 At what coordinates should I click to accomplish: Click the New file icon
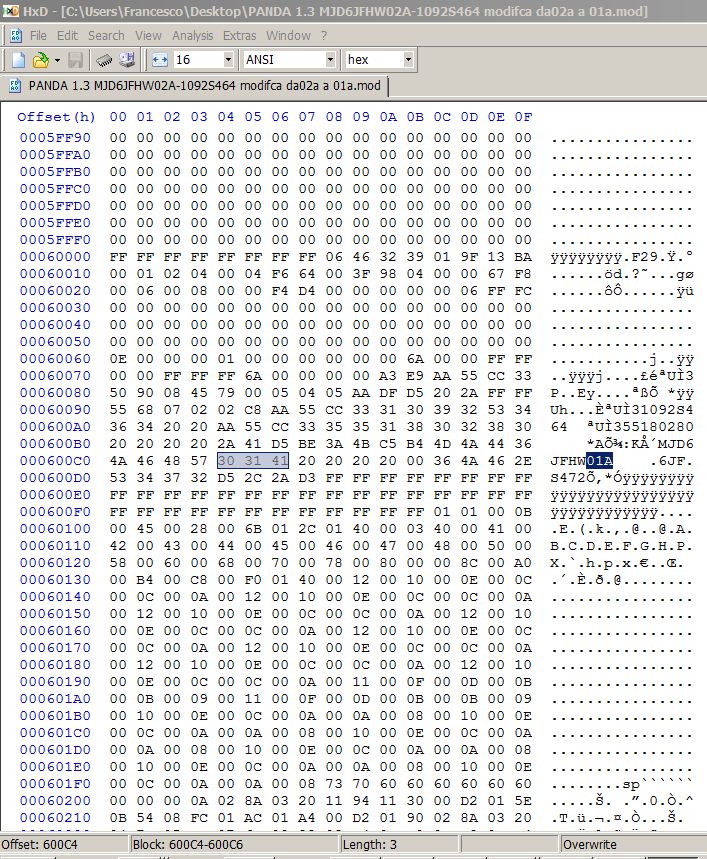[x=18, y=60]
